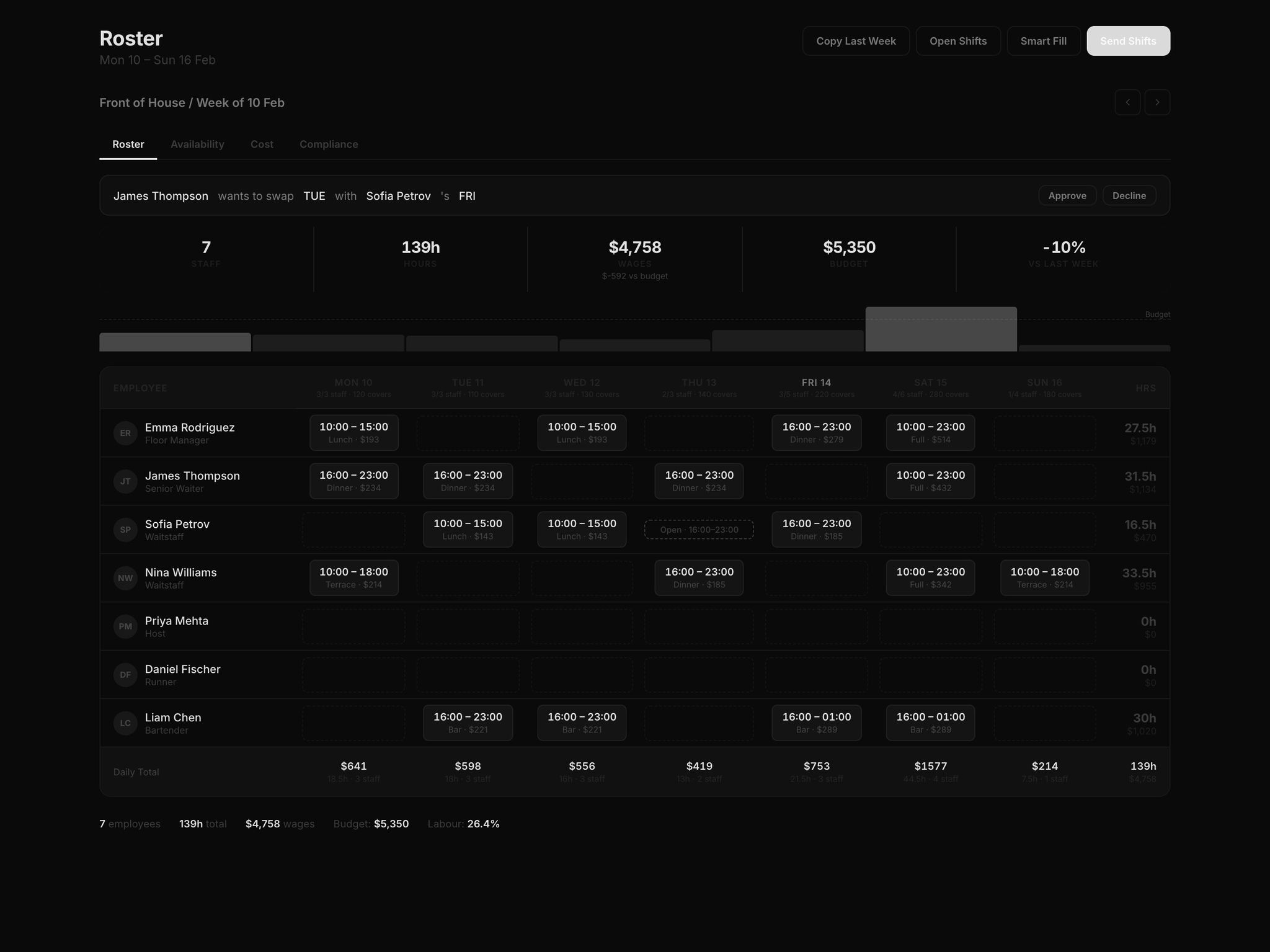
Task: Click James Thompson's JT avatar
Action: point(125,481)
